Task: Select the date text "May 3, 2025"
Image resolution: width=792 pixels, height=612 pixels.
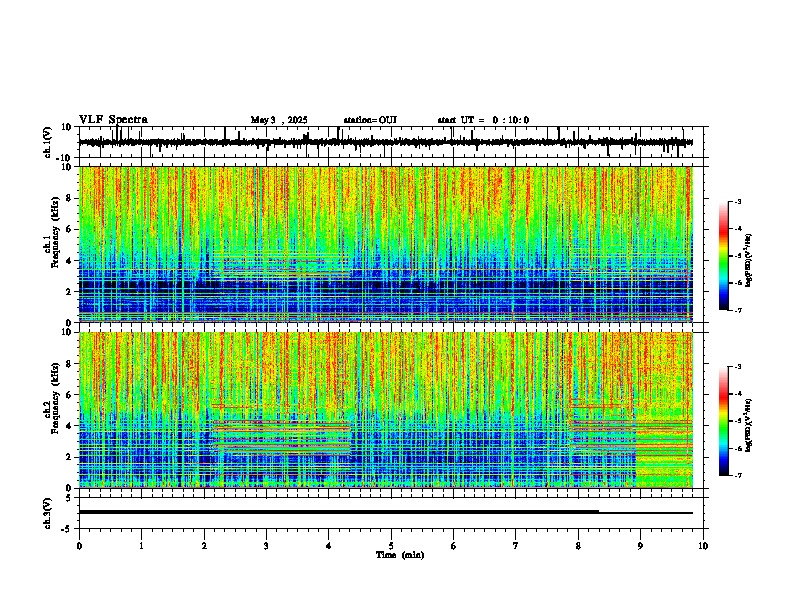Action: tap(279, 120)
